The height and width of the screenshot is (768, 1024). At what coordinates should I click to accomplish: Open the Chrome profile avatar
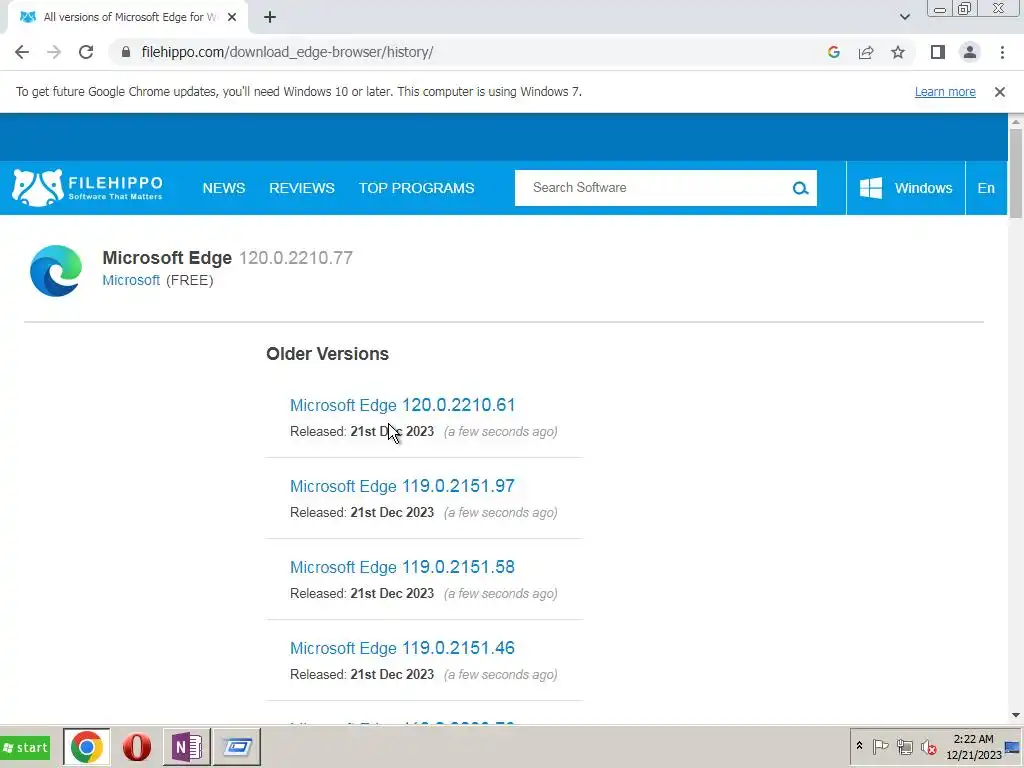tap(970, 52)
